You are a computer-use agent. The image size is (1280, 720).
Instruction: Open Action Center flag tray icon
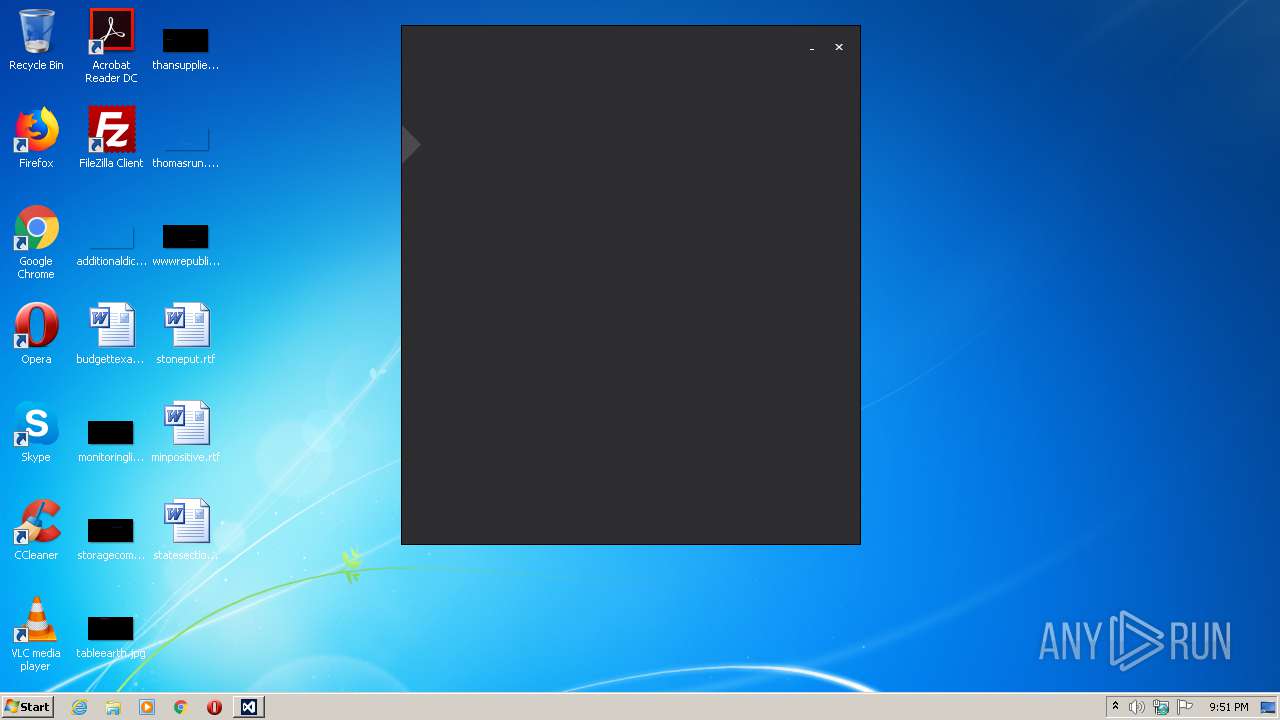(x=1185, y=707)
